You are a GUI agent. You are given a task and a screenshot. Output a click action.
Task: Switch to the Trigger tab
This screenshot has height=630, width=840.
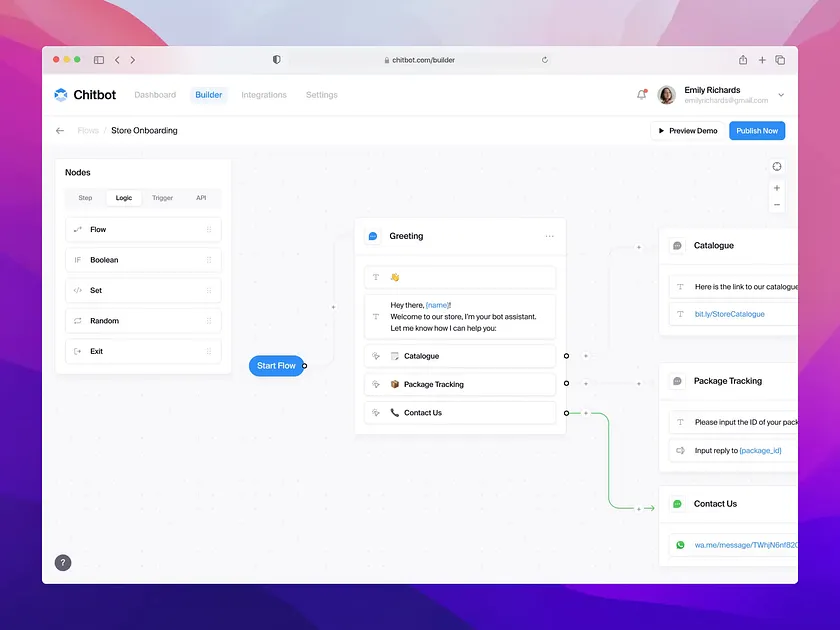162,197
